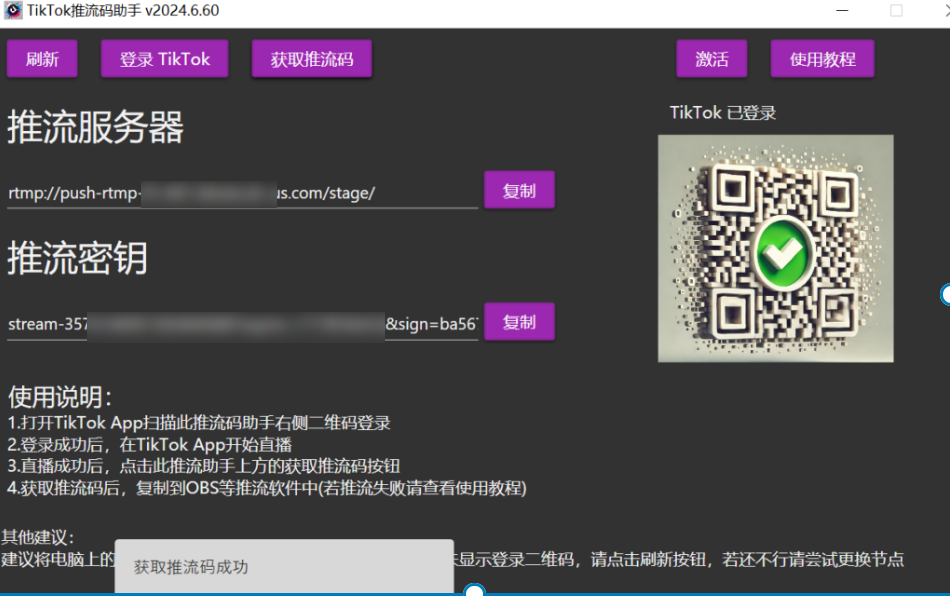The image size is (950, 596).
Task: Click the 刷新 refresh button
Action: pyautogui.click(x=42, y=59)
